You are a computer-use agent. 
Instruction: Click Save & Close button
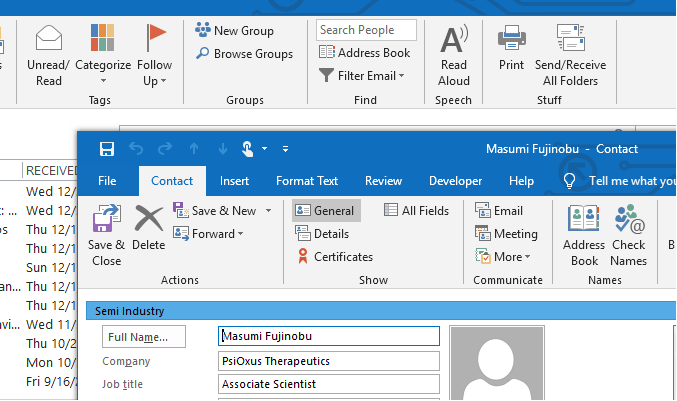pos(106,235)
